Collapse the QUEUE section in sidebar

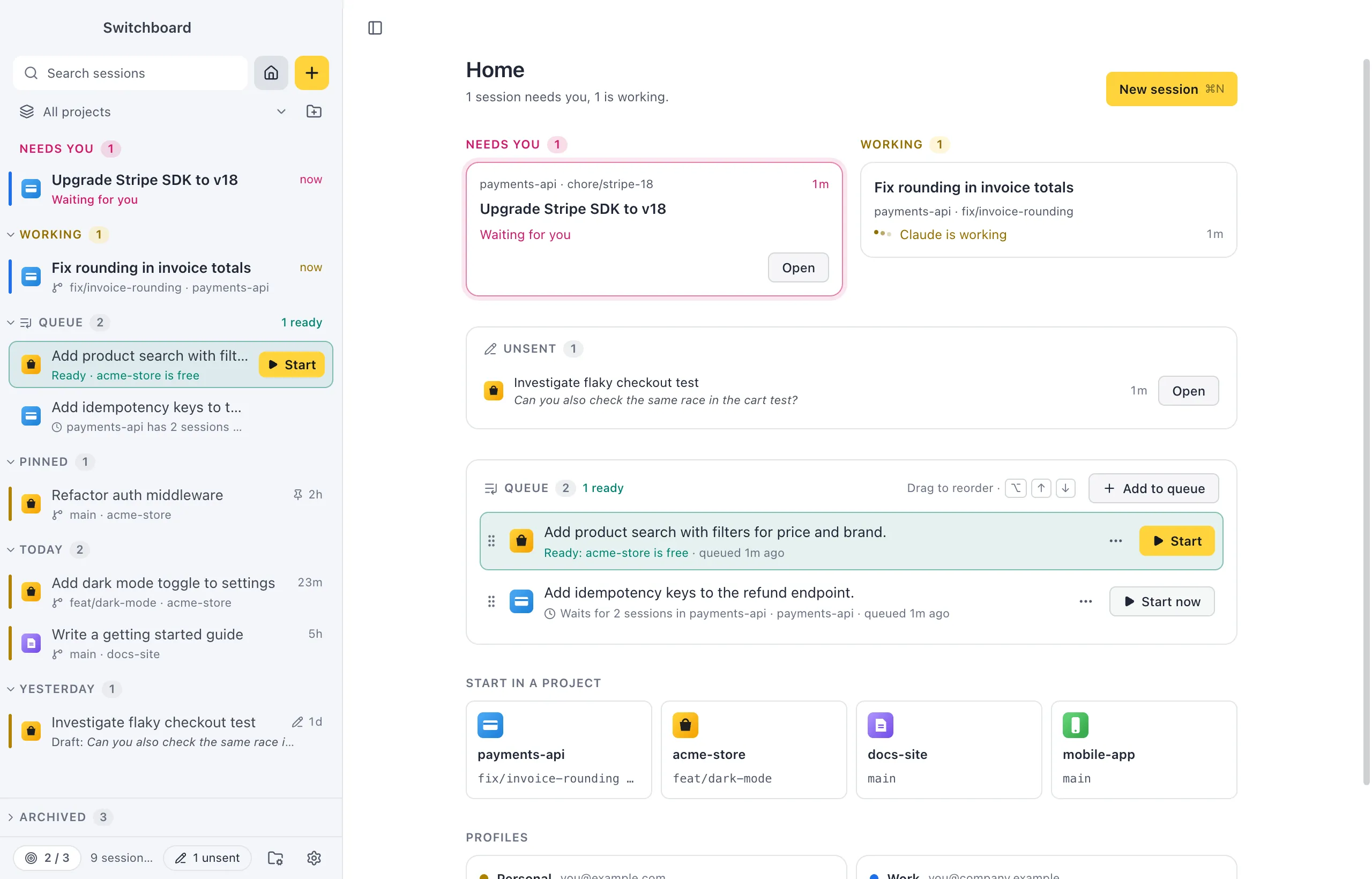coord(11,323)
